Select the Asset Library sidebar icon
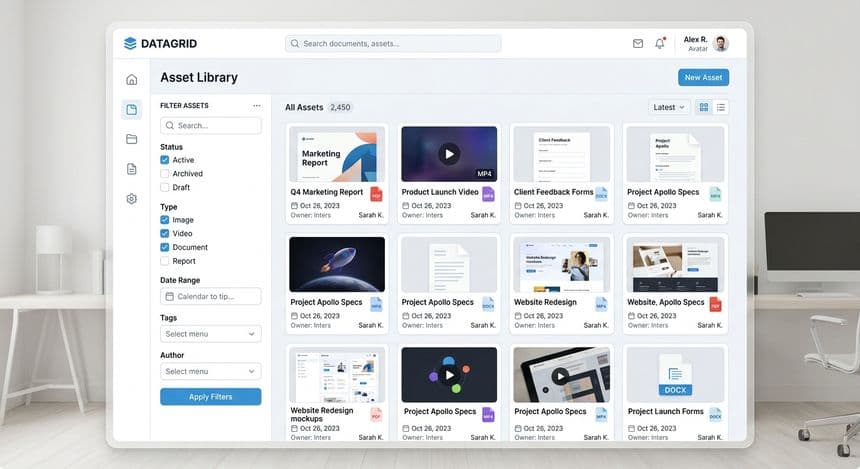 tap(132, 110)
